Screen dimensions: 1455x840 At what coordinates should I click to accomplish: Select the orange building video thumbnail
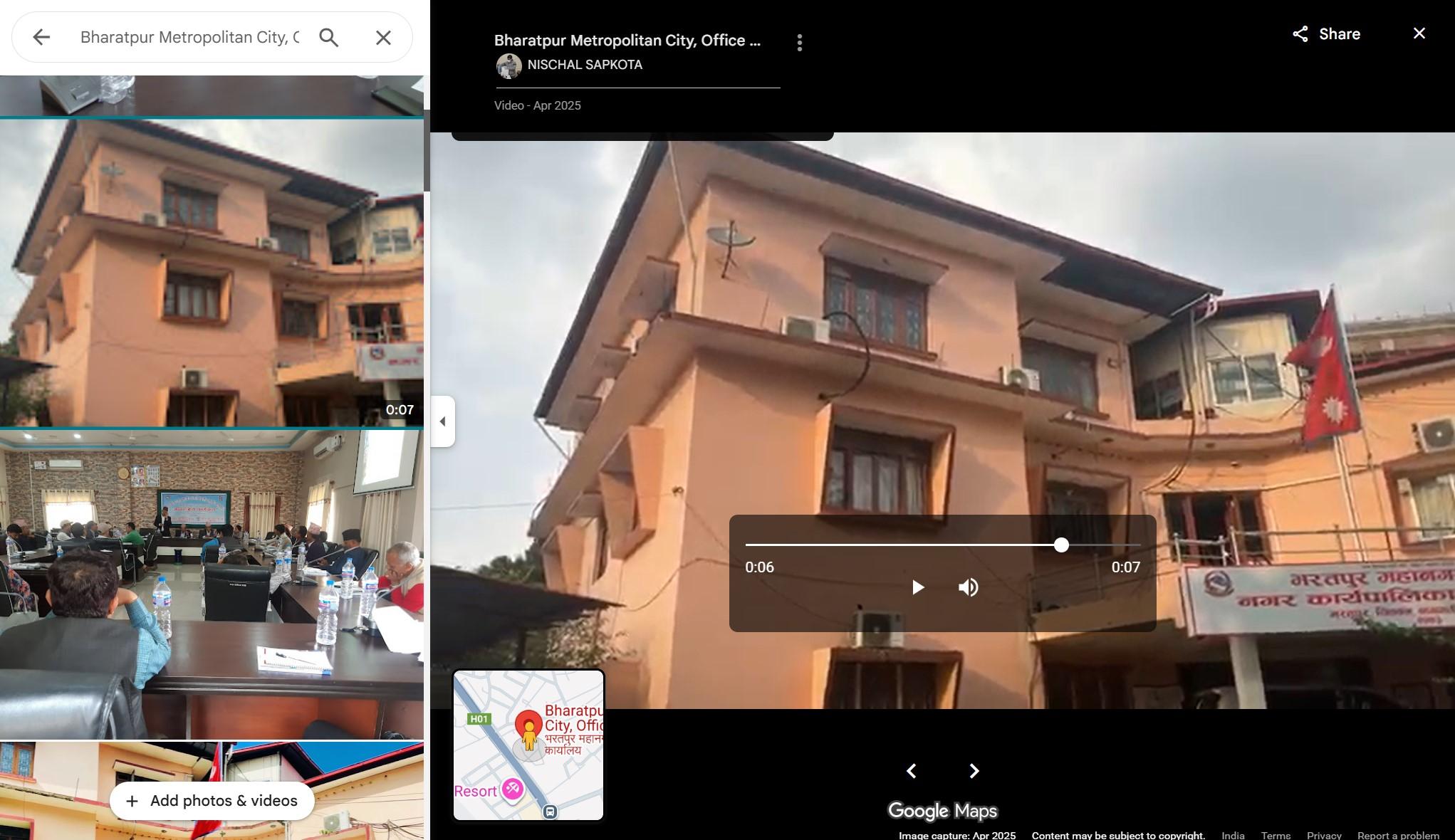pos(212,273)
